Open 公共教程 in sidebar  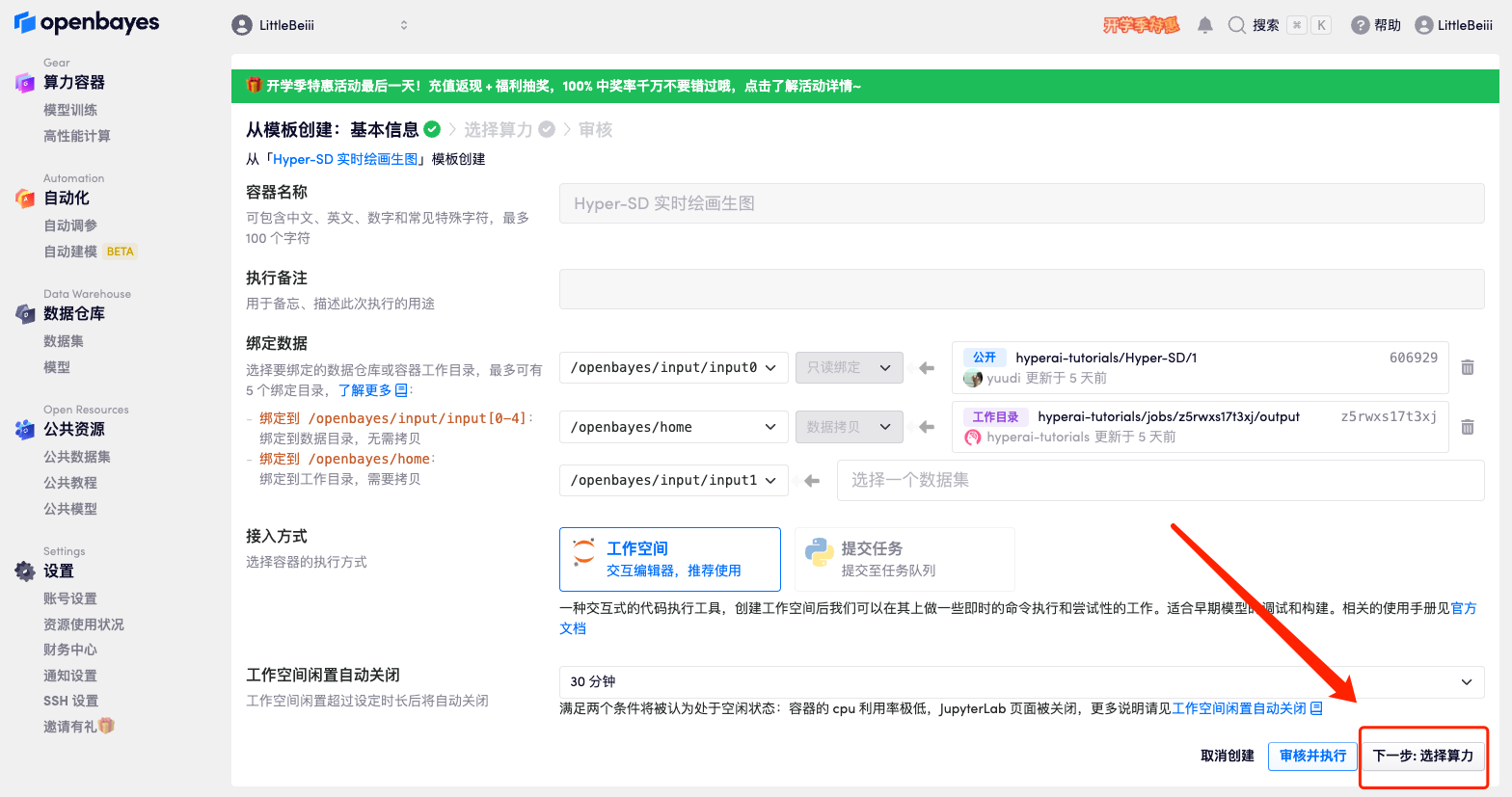70,483
